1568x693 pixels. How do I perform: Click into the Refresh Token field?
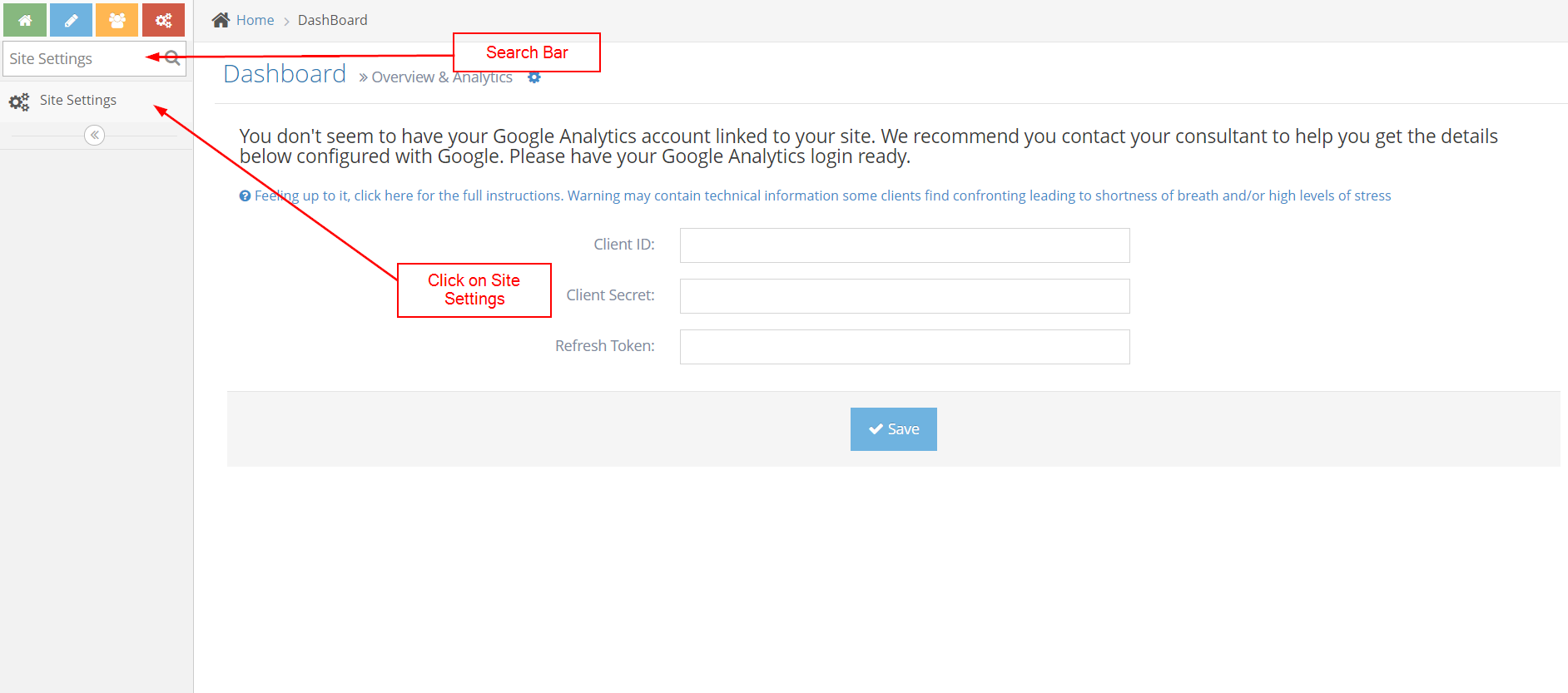904,347
